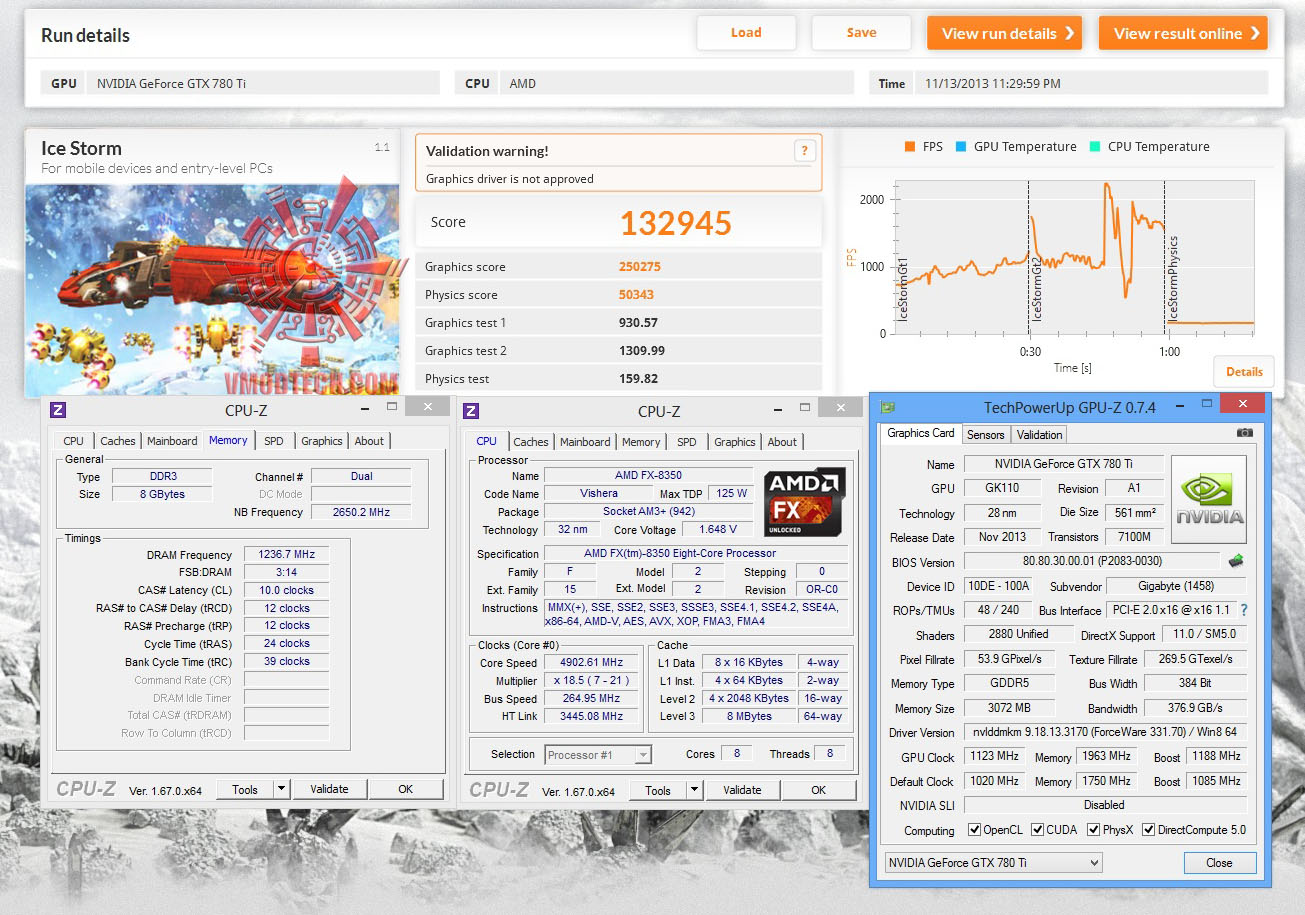Screen dimensions: 1305x915
Task: Open the graphics card selector dropdown in GPU-Z
Action: 993,863
